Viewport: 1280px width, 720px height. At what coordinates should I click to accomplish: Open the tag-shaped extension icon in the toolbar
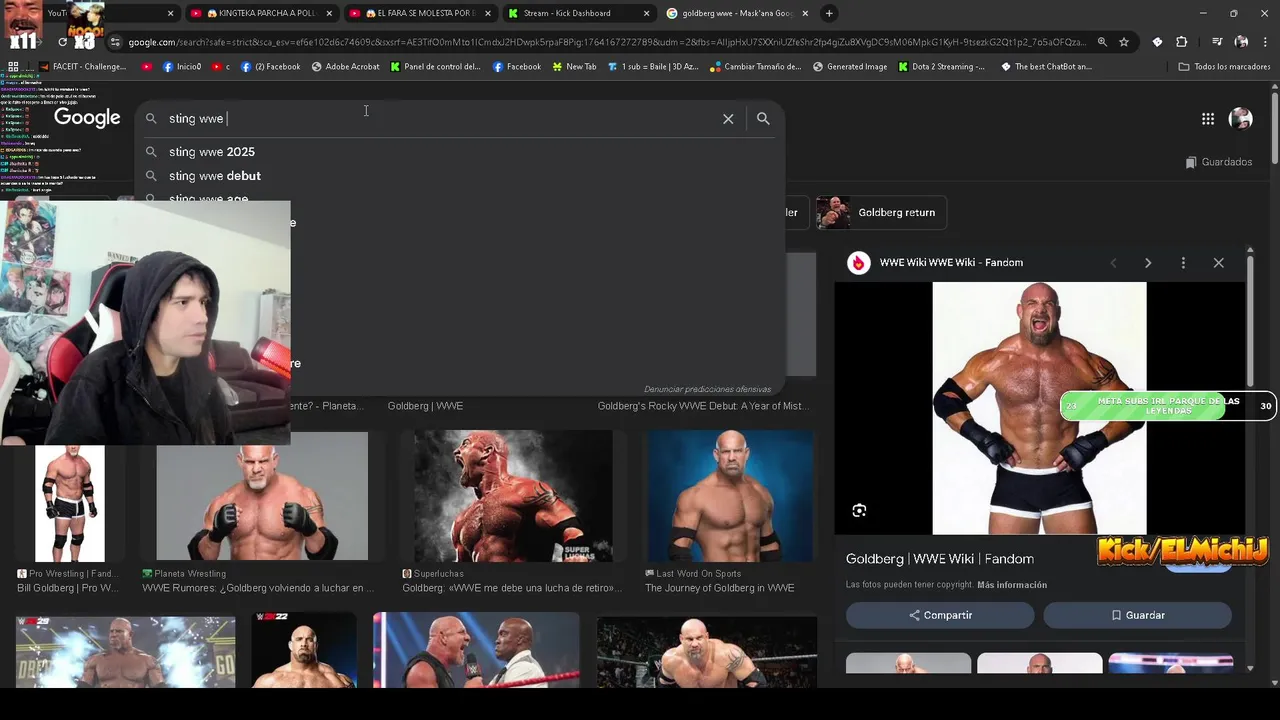[1157, 42]
